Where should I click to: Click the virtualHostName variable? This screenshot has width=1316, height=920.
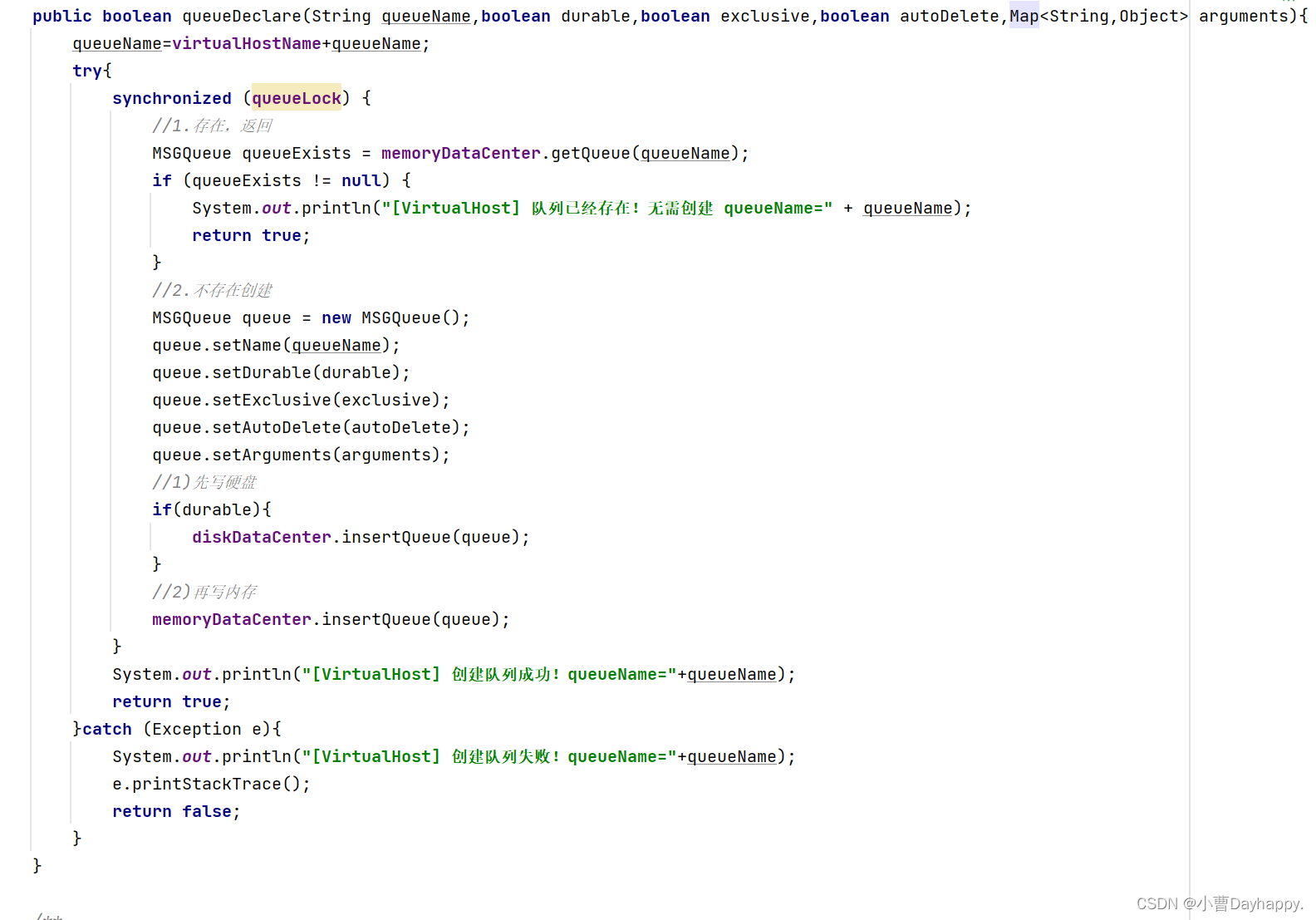pyautogui.click(x=247, y=43)
